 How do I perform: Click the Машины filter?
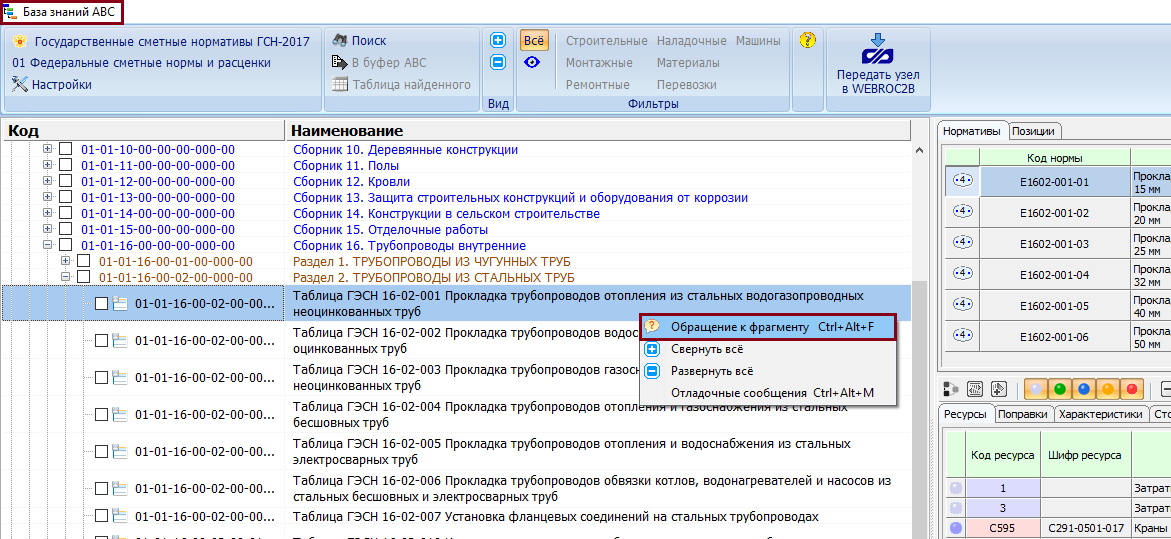click(x=759, y=41)
